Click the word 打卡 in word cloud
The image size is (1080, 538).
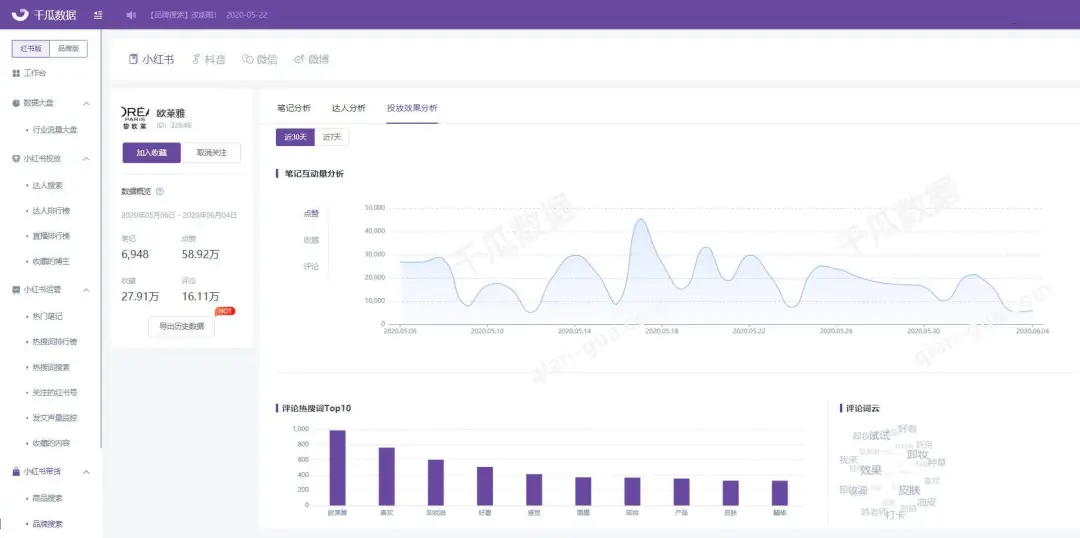[x=895, y=515]
